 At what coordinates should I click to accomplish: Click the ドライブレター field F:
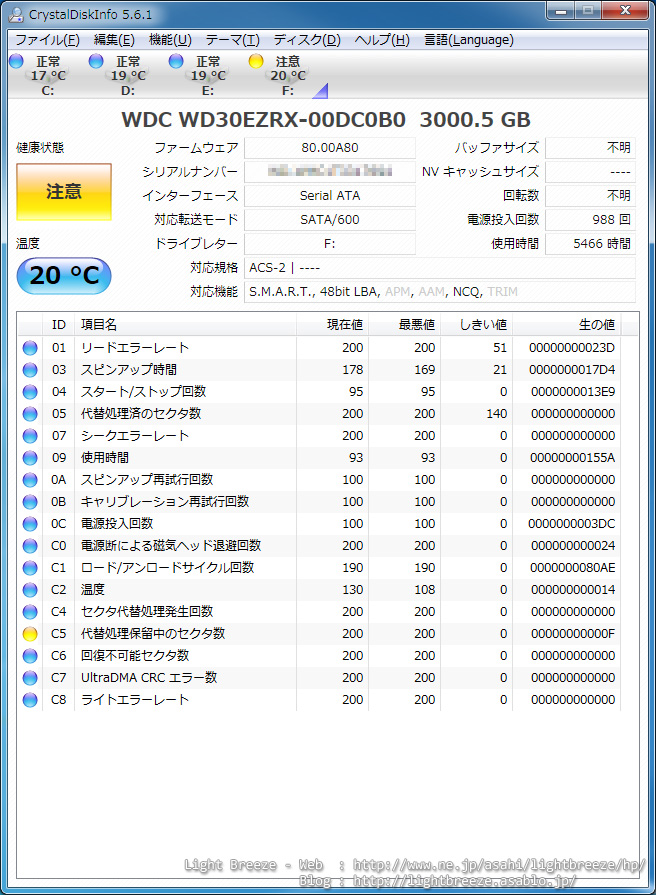[x=330, y=244]
